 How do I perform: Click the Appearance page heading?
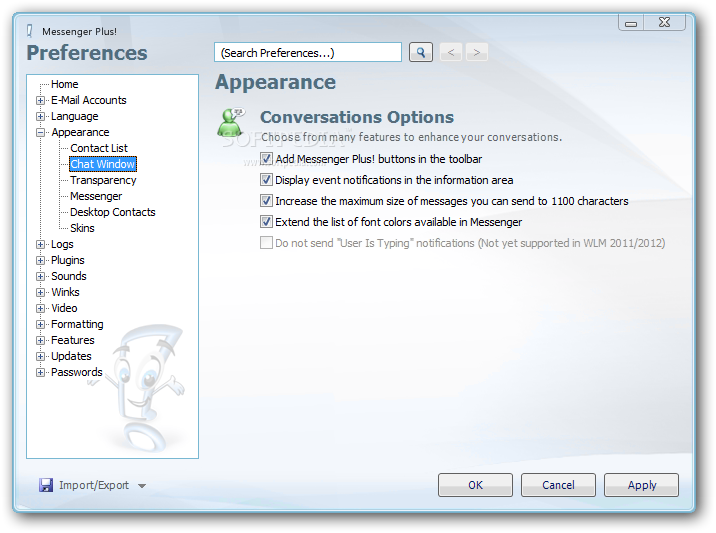[275, 83]
